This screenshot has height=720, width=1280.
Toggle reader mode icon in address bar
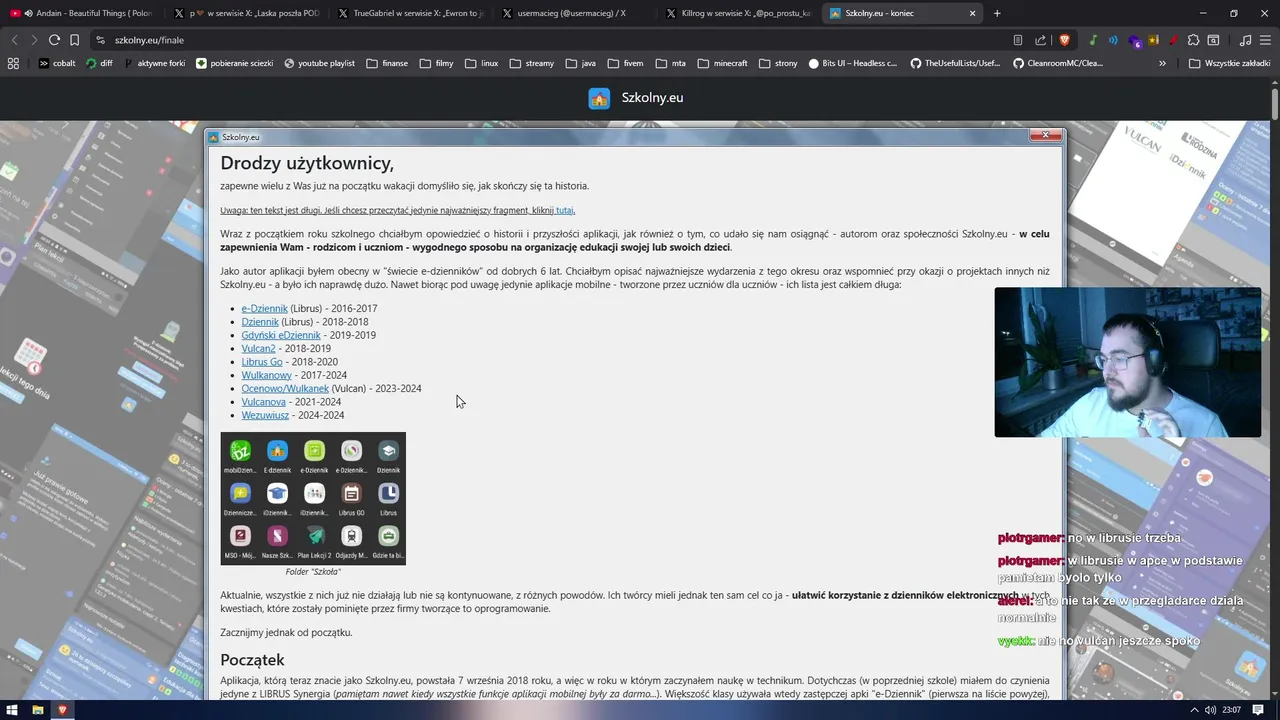point(1018,40)
